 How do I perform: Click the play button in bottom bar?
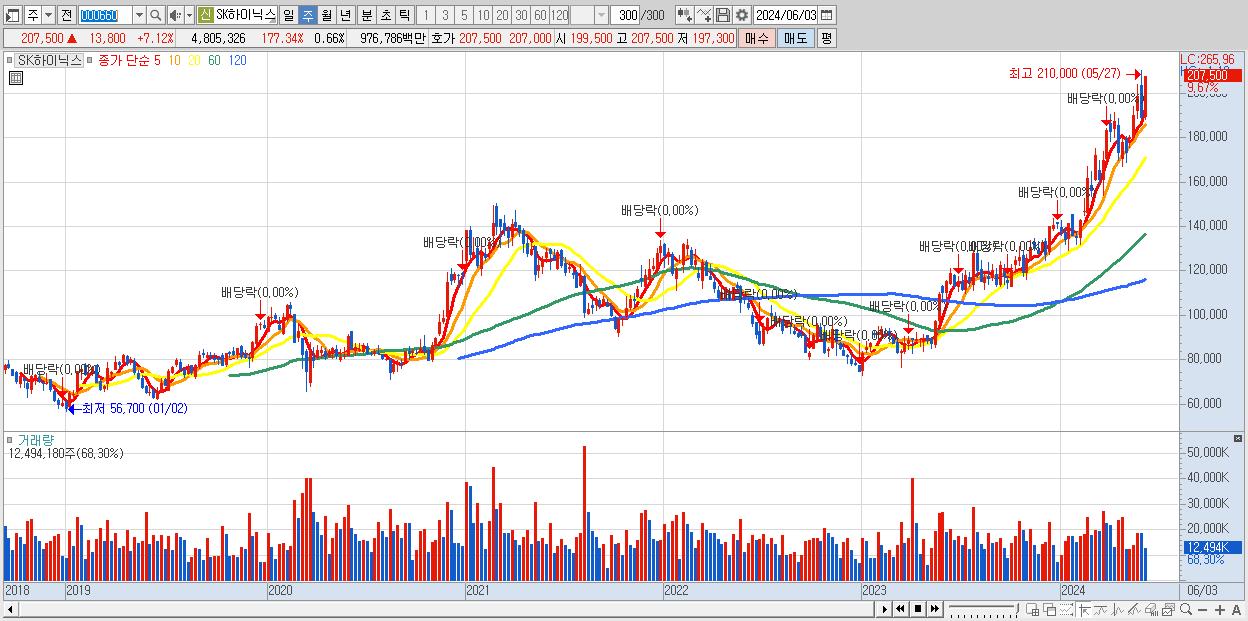pyautogui.click(x=884, y=609)
